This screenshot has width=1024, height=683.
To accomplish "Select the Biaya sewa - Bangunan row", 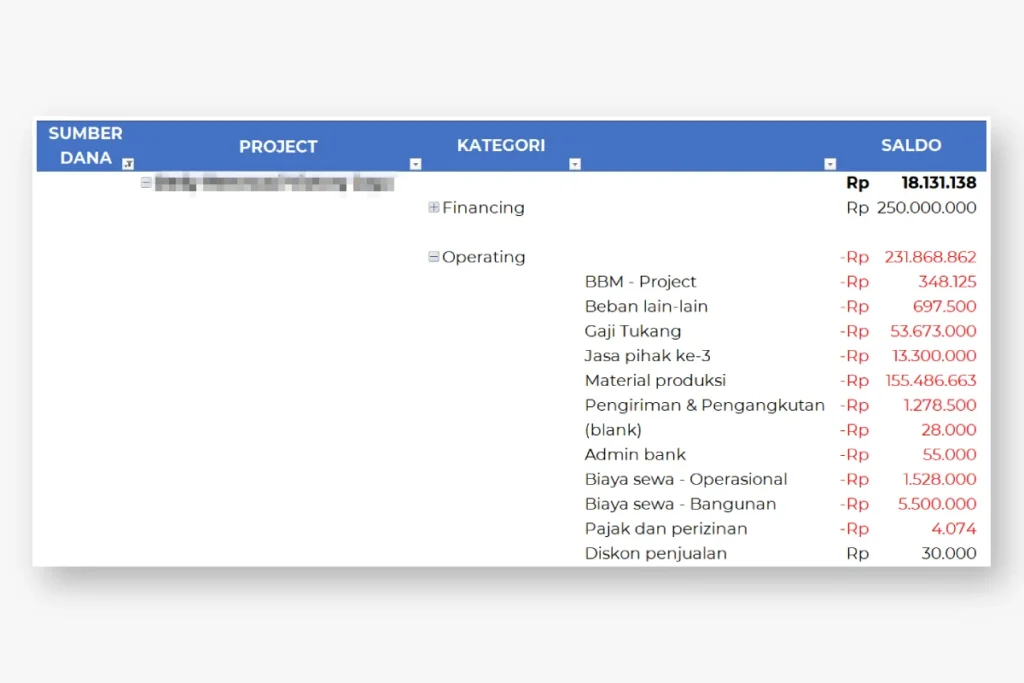I will click(680, 504).
